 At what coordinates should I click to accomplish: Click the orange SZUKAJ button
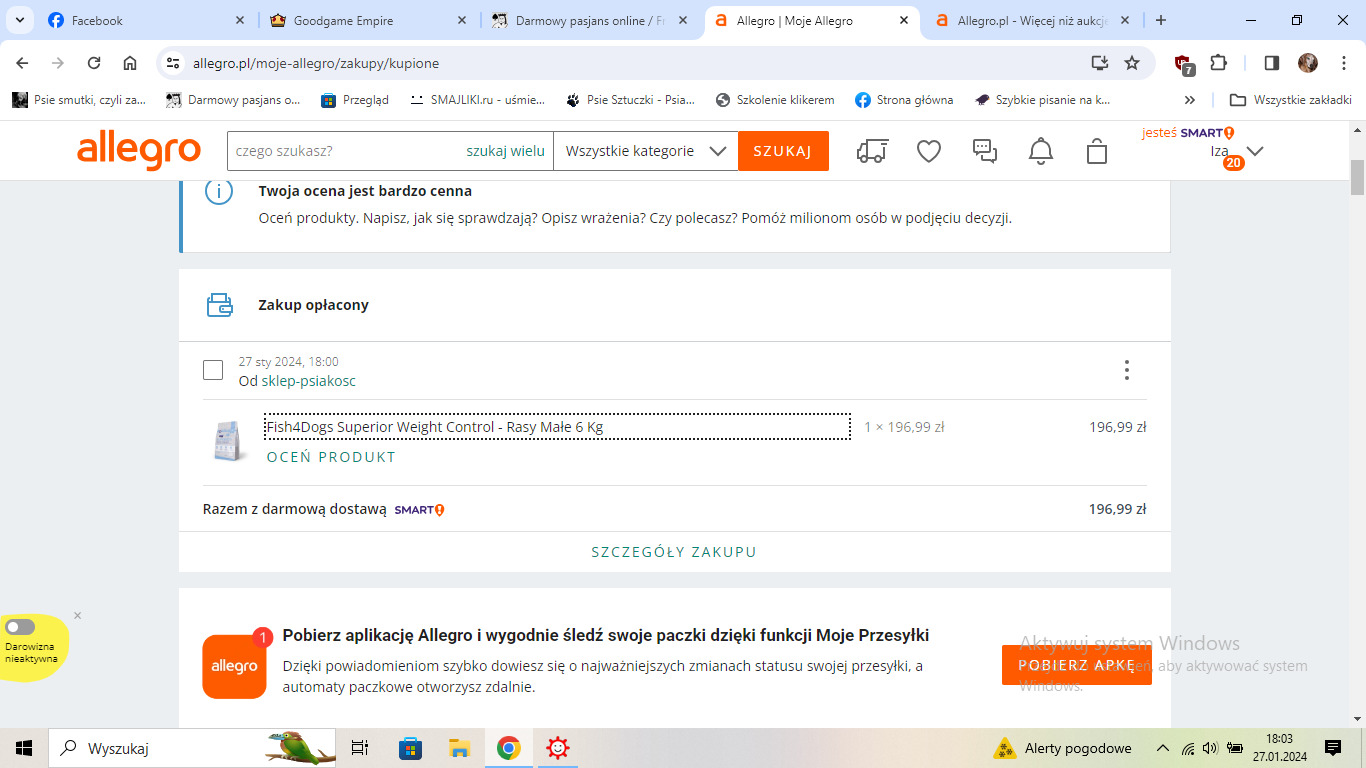click(x=783, y=151)
